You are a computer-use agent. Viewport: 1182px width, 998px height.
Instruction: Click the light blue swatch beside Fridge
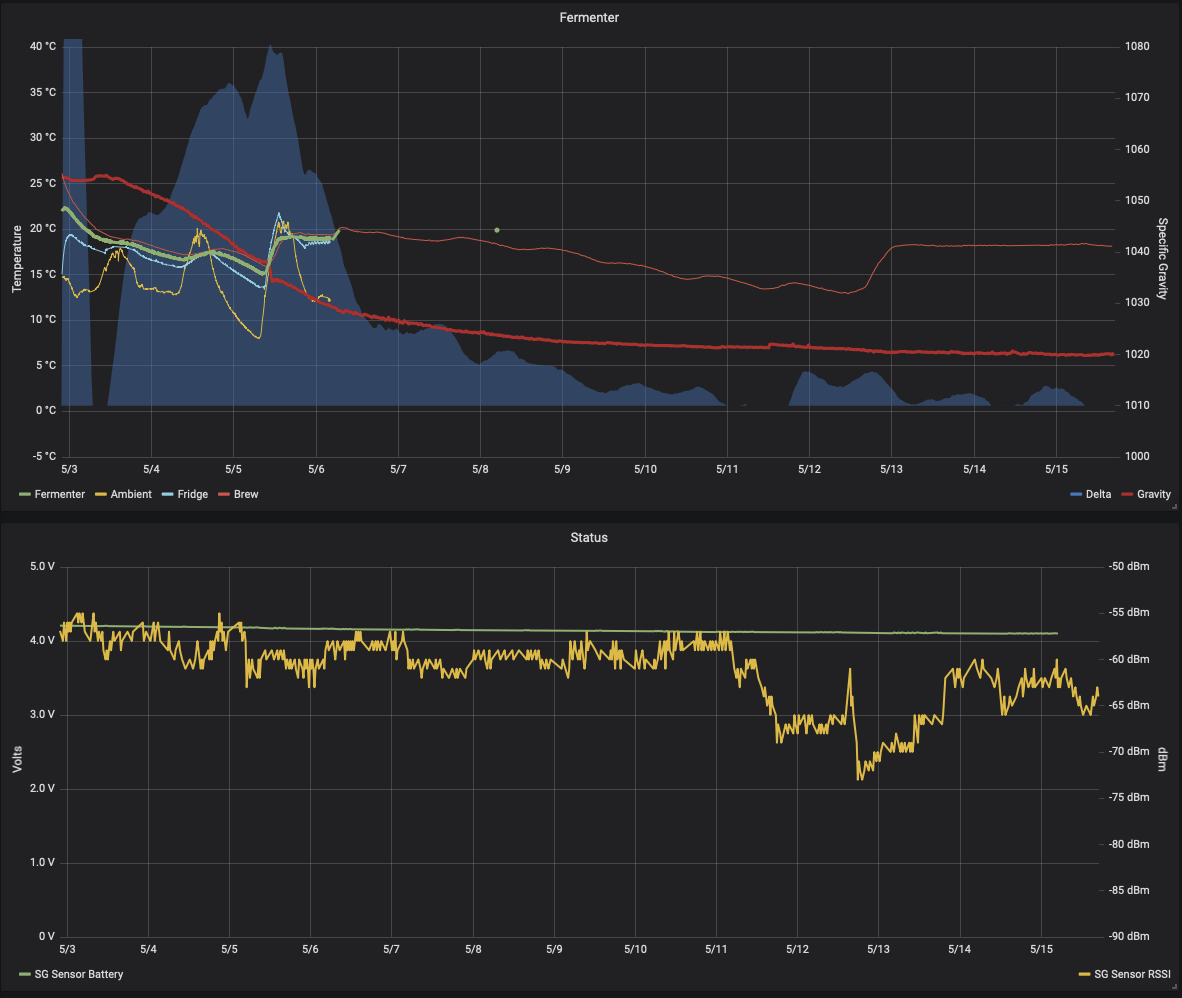coord(167,494)
